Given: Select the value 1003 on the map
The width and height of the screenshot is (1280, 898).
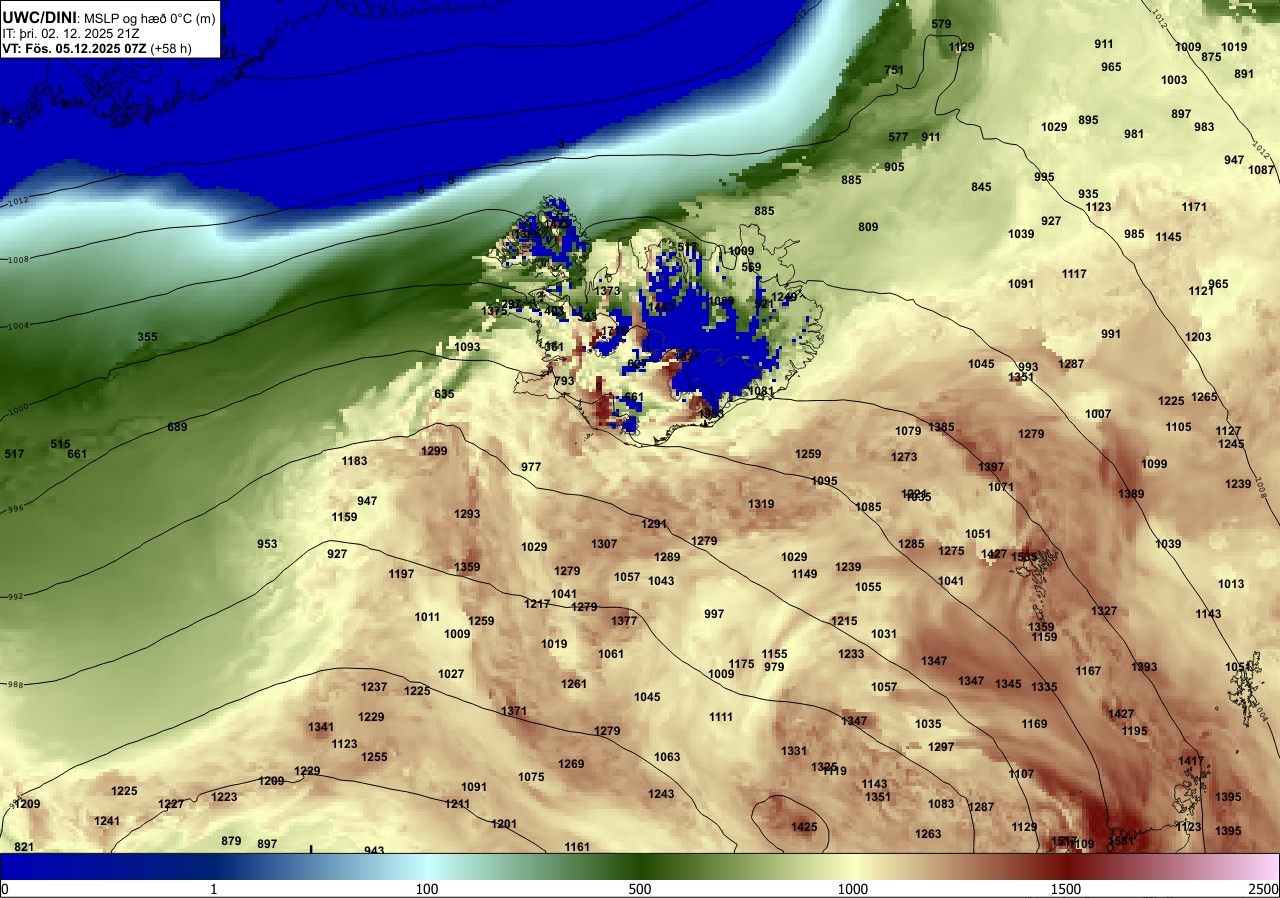Looking at the screenshot, I should tap(1174, 80).
